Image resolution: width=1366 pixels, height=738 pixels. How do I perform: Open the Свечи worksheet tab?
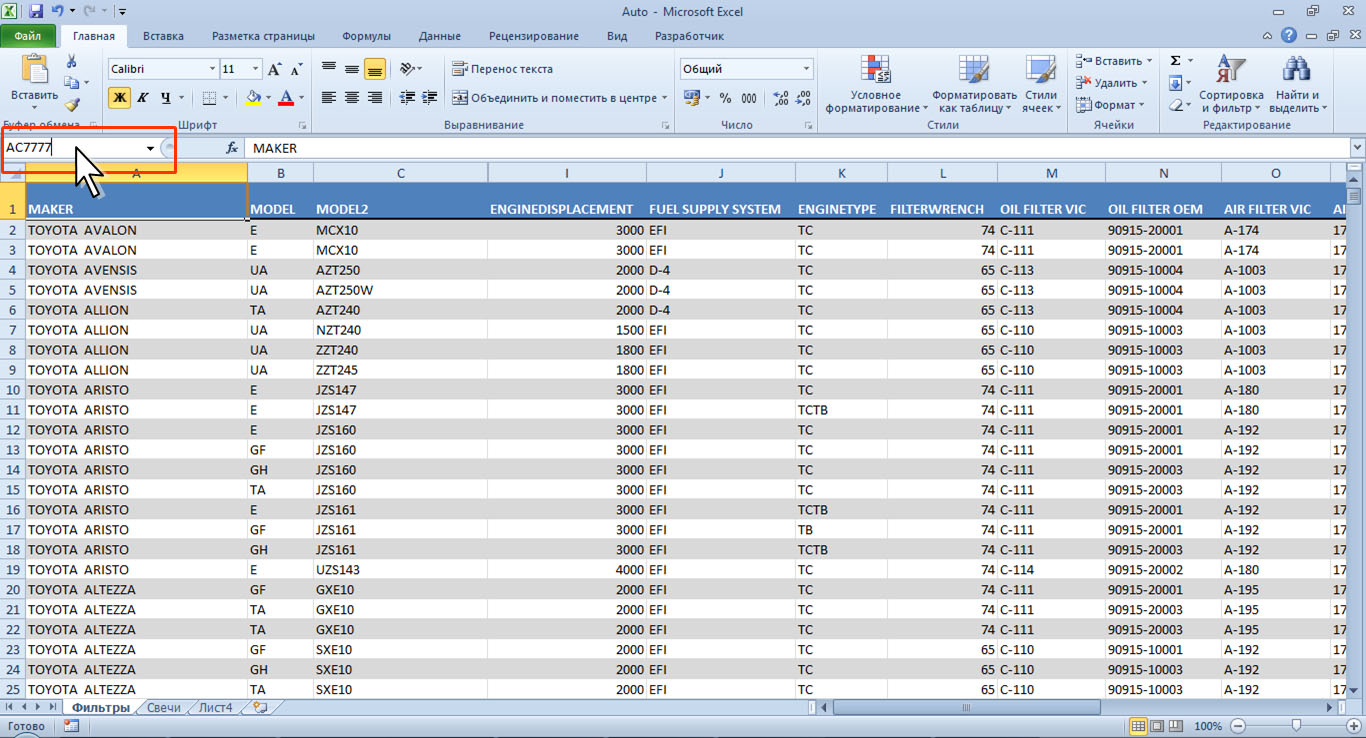pyautogui.click(x=164, y=707)
